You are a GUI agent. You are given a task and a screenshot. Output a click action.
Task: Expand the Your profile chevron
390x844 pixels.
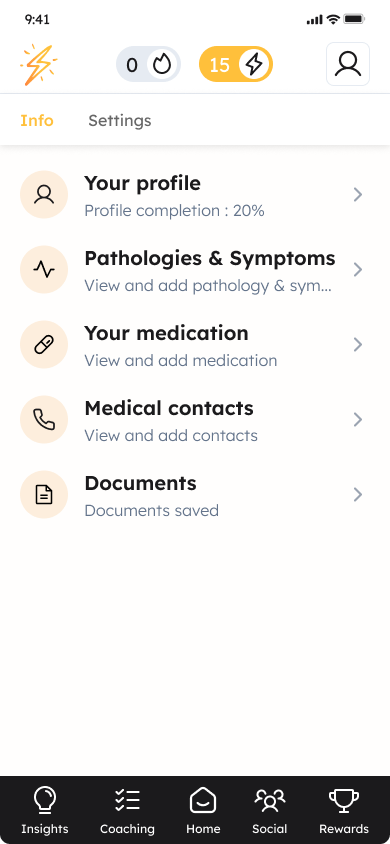click(x=358, y=194)
